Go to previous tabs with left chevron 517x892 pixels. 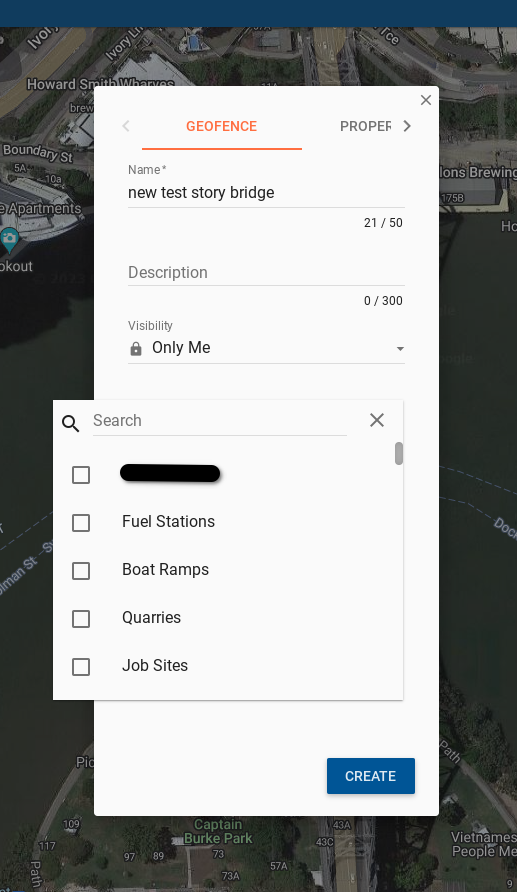pyautogui.click(x=126, y=126)
